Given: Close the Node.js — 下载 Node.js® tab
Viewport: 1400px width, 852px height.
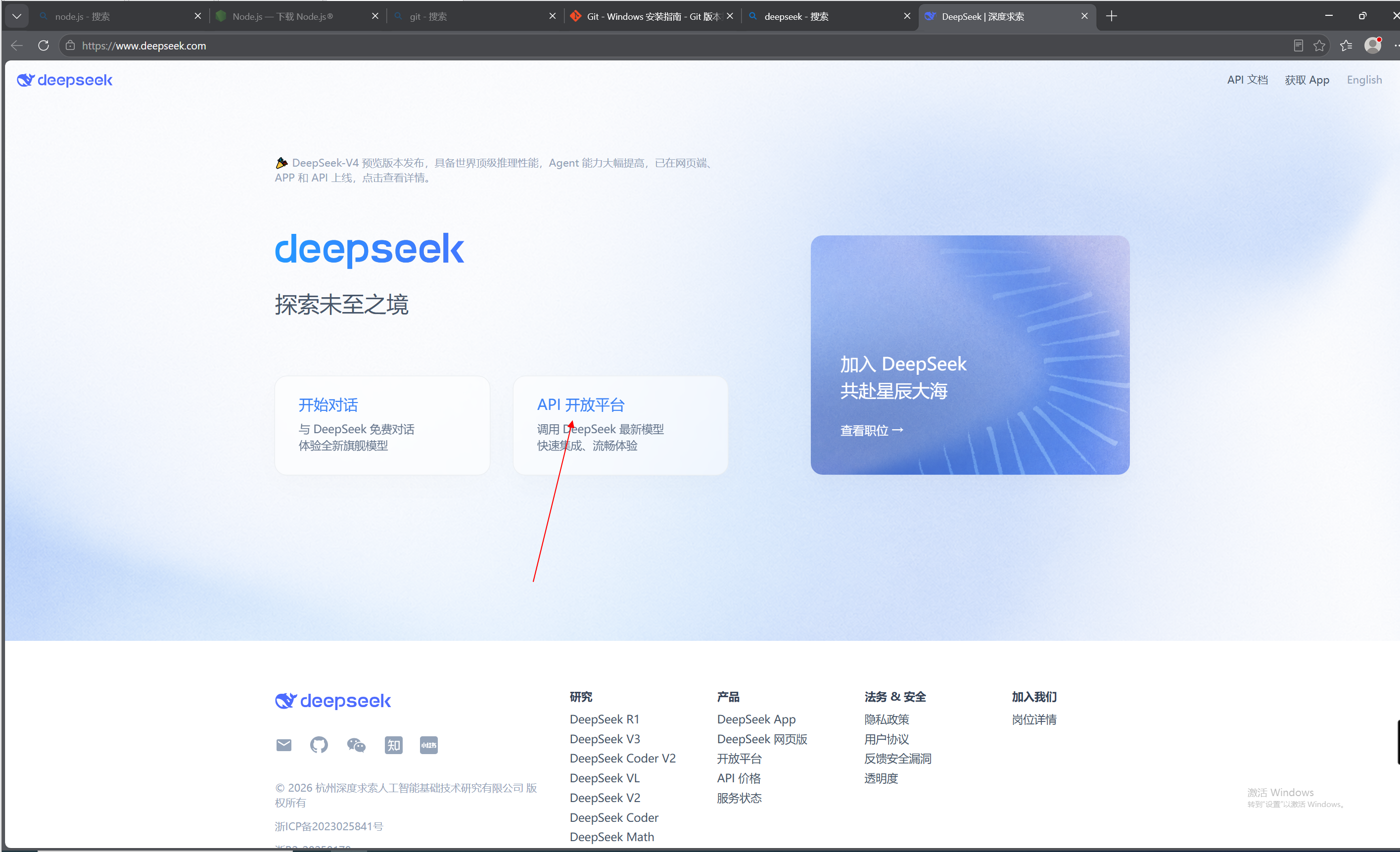Looking at the screenshot, I should pyautogui.click(x=375, y=16).
